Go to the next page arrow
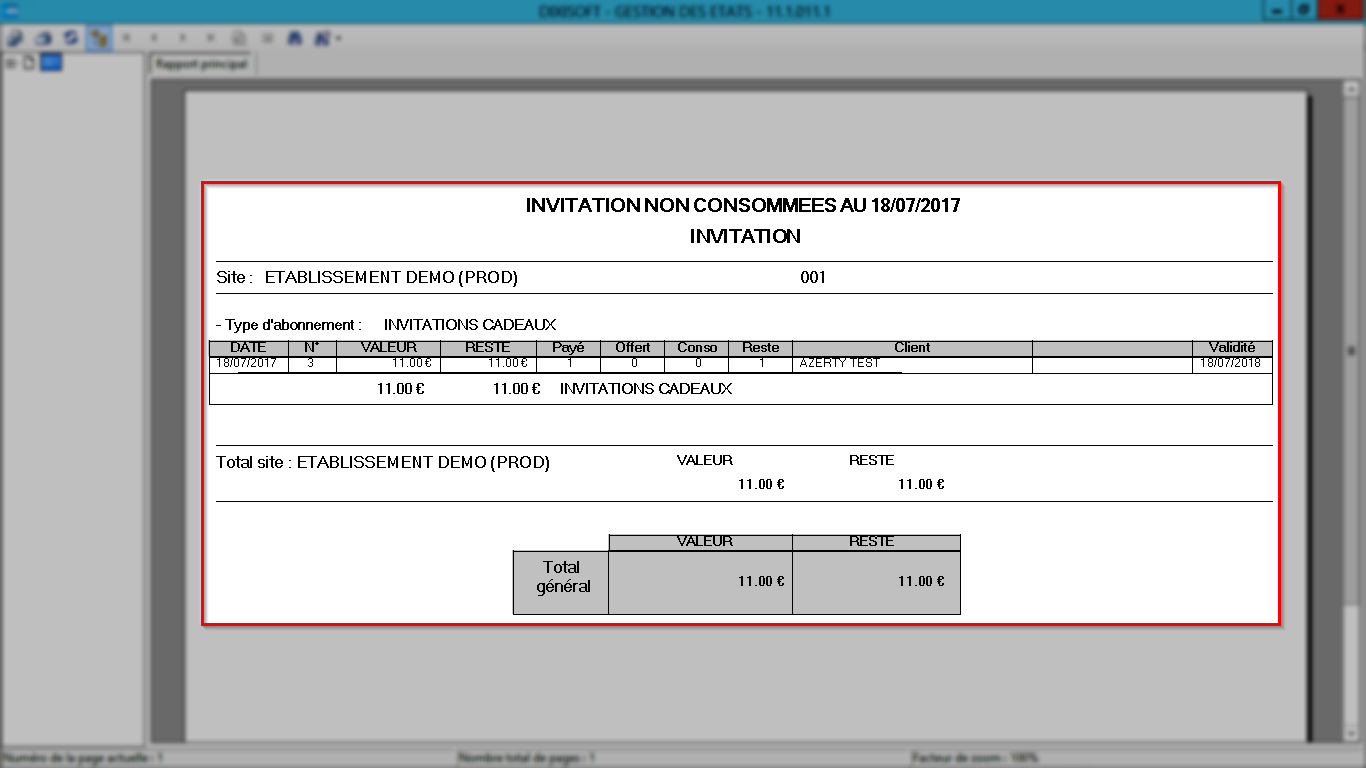The height and width of the screenshot is (768, 1366). [x=183, y=38]
